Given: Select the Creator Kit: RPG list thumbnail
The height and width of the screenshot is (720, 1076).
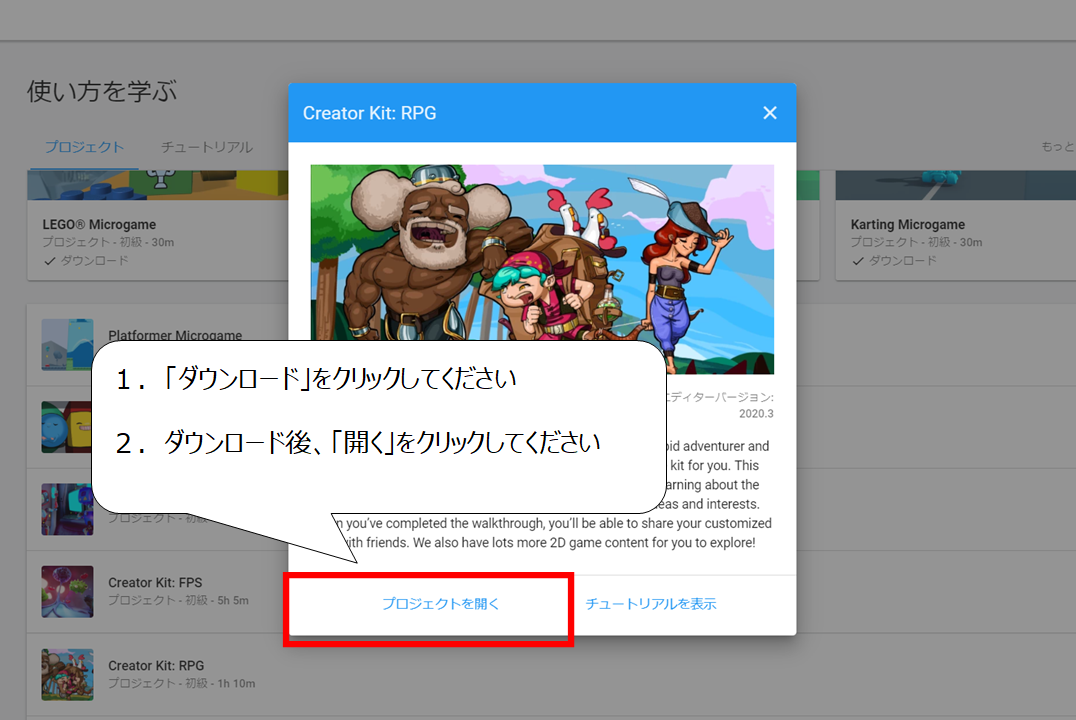Looking at the screenshot, I should tap(67, 675).
